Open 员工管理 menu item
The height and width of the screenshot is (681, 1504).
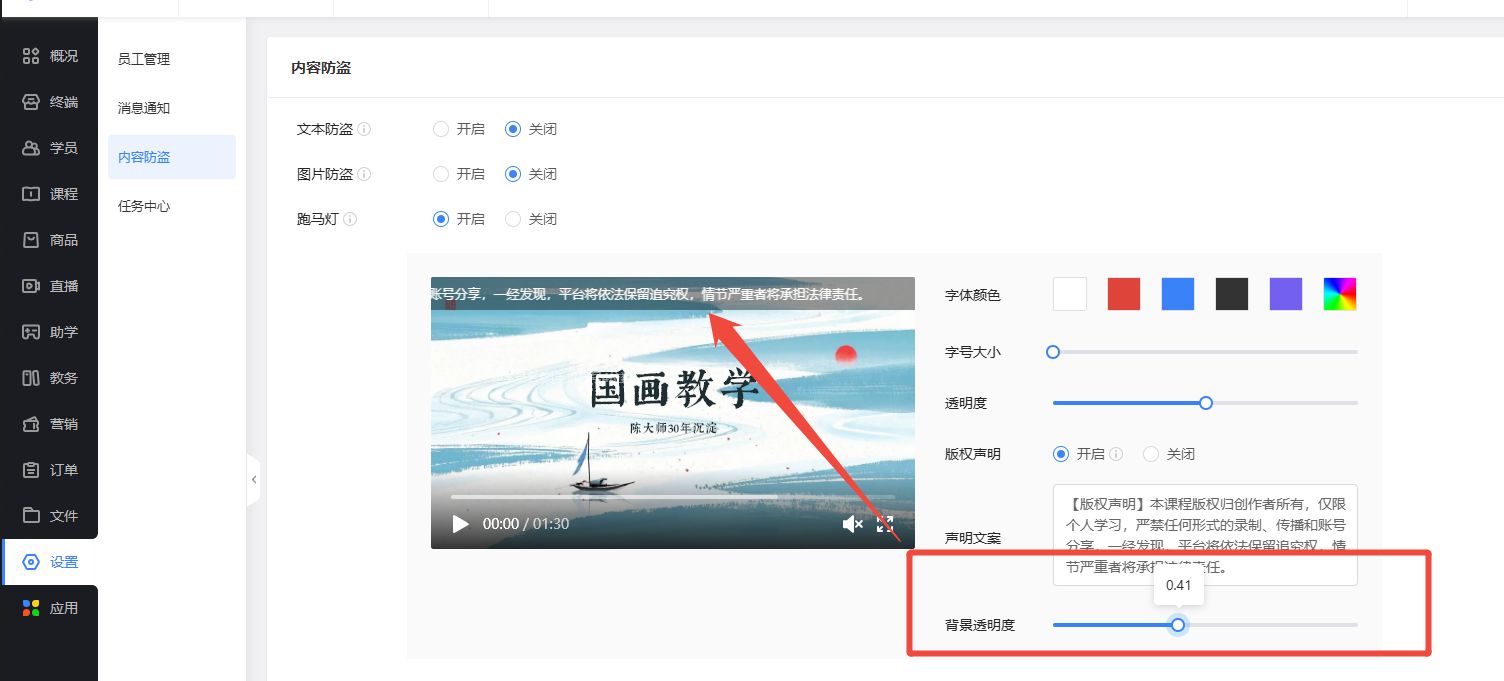point(144,59)
